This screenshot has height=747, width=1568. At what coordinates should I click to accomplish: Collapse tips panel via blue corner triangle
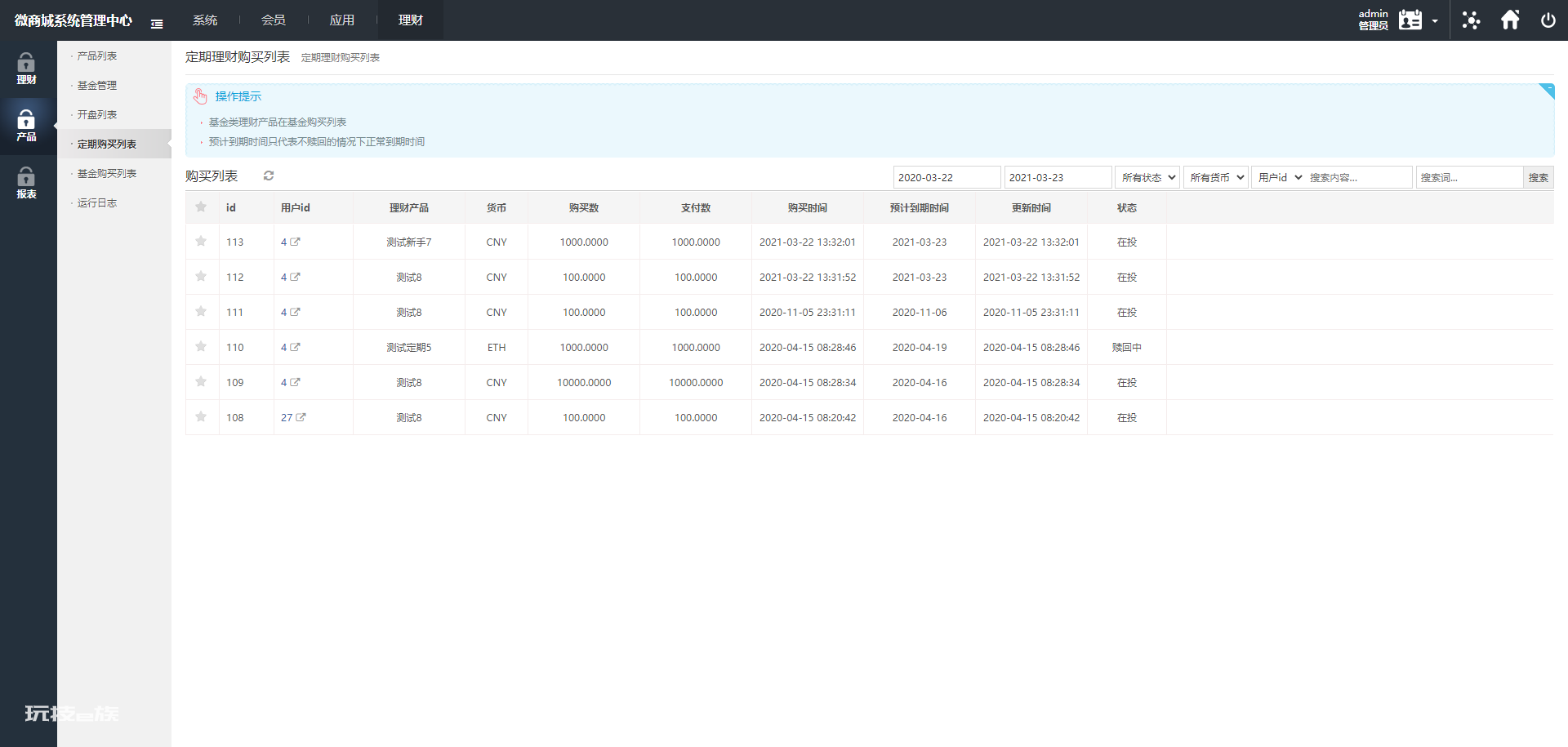[1546, 91]
